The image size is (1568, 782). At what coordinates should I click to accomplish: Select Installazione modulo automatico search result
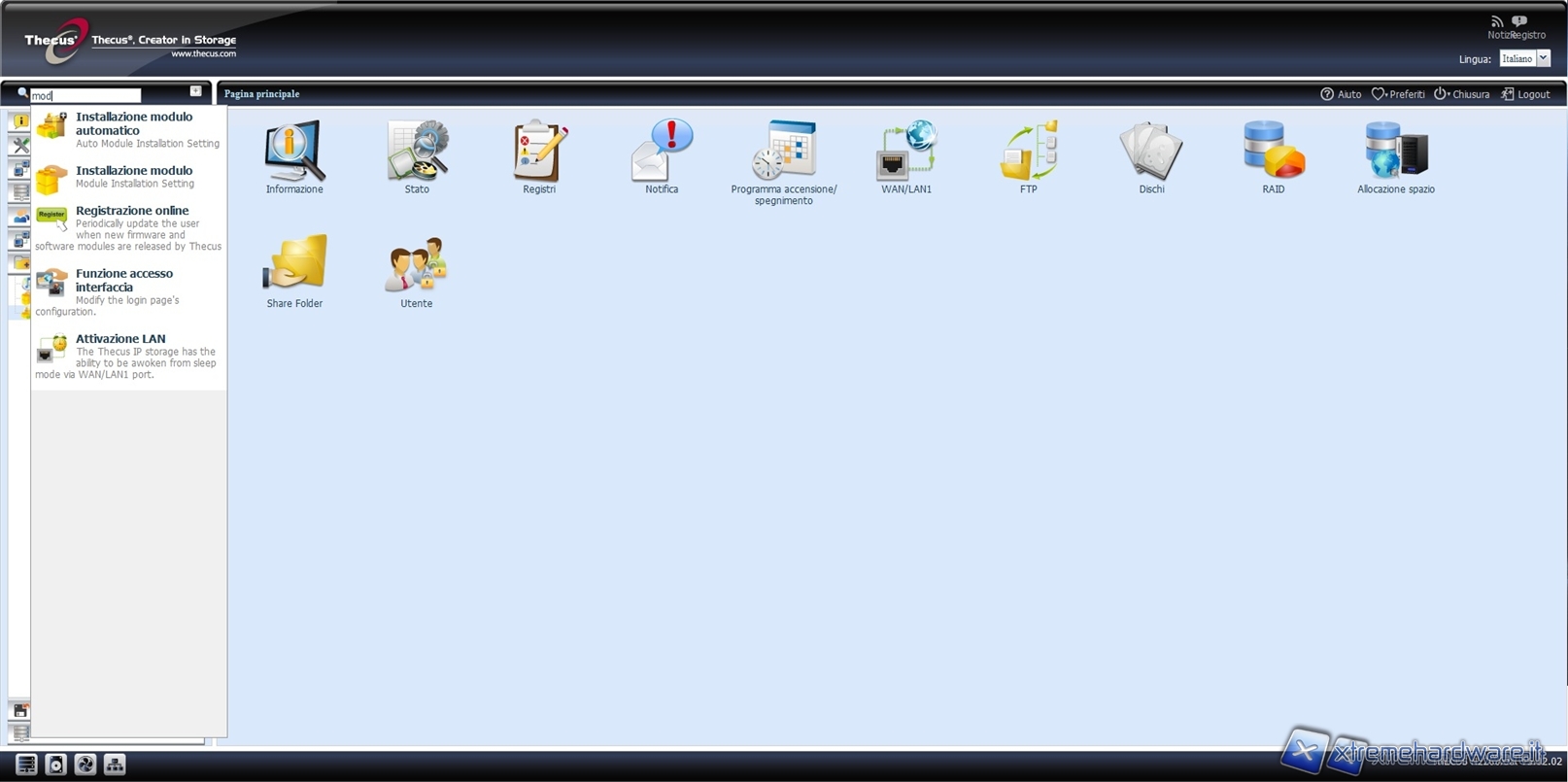coord(134,123)
